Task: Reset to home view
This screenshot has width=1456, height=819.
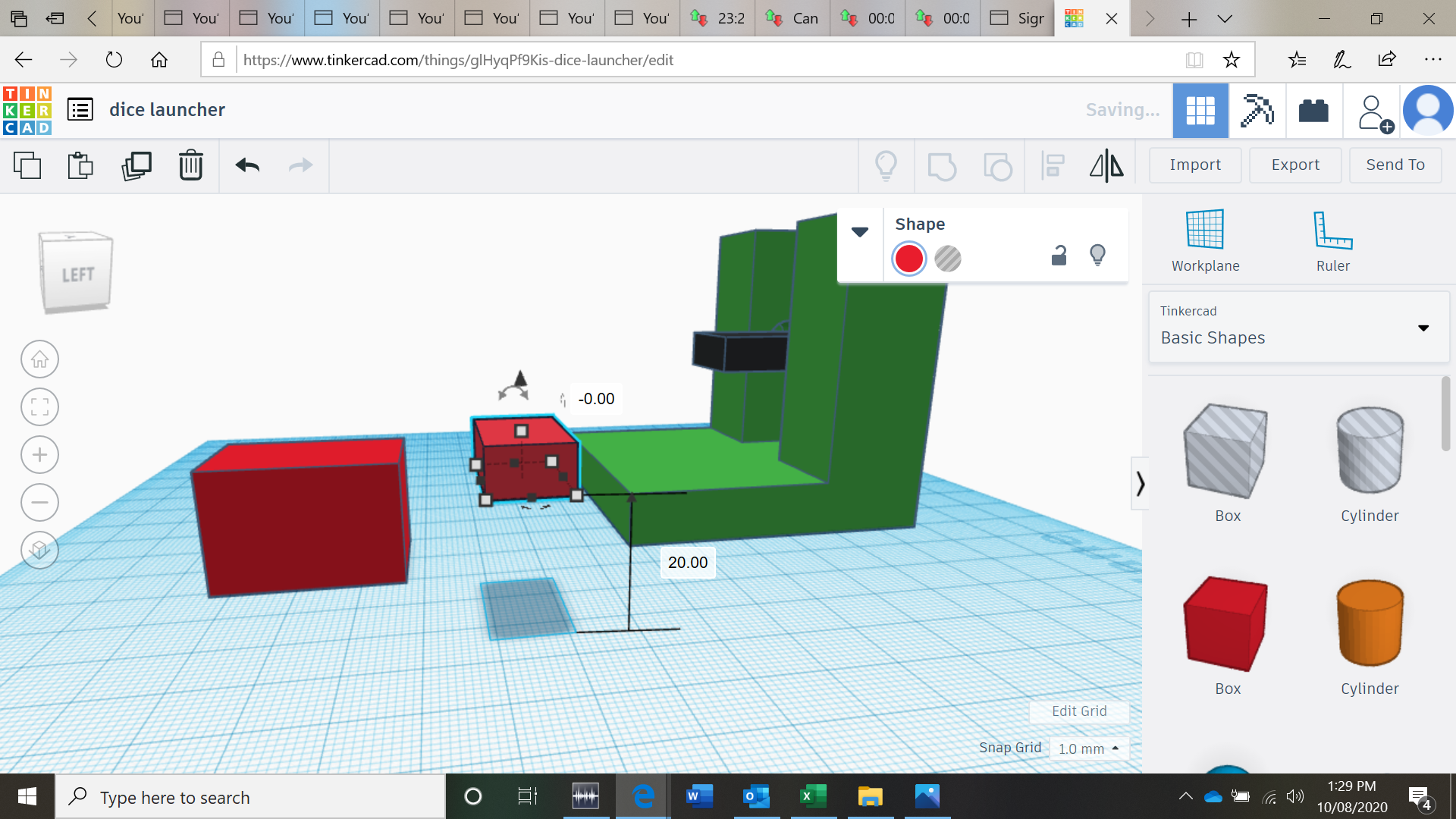Action: (x=39, y=359)
